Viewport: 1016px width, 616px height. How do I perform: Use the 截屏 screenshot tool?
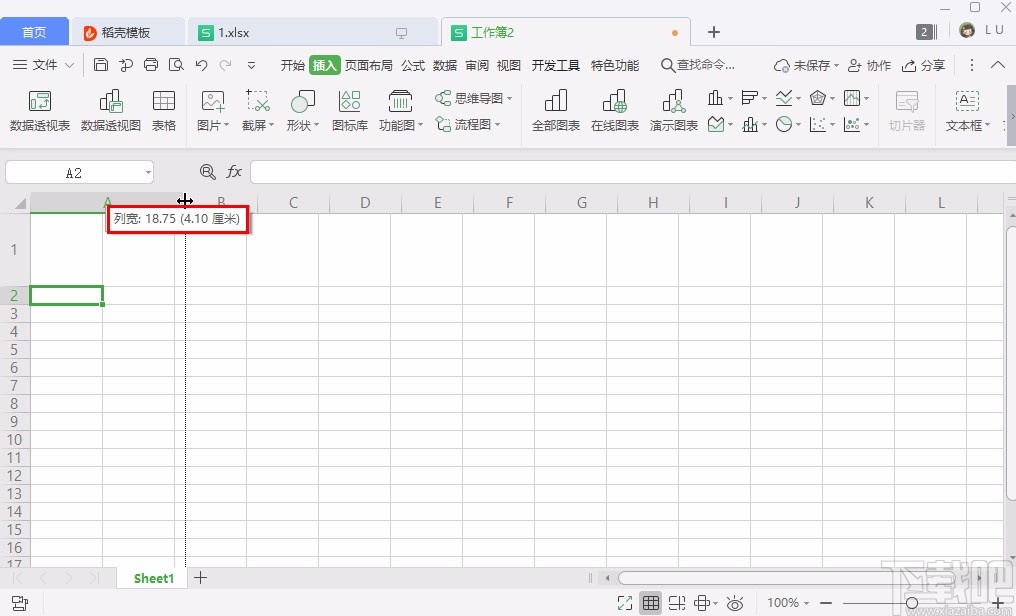click(257, 108)
